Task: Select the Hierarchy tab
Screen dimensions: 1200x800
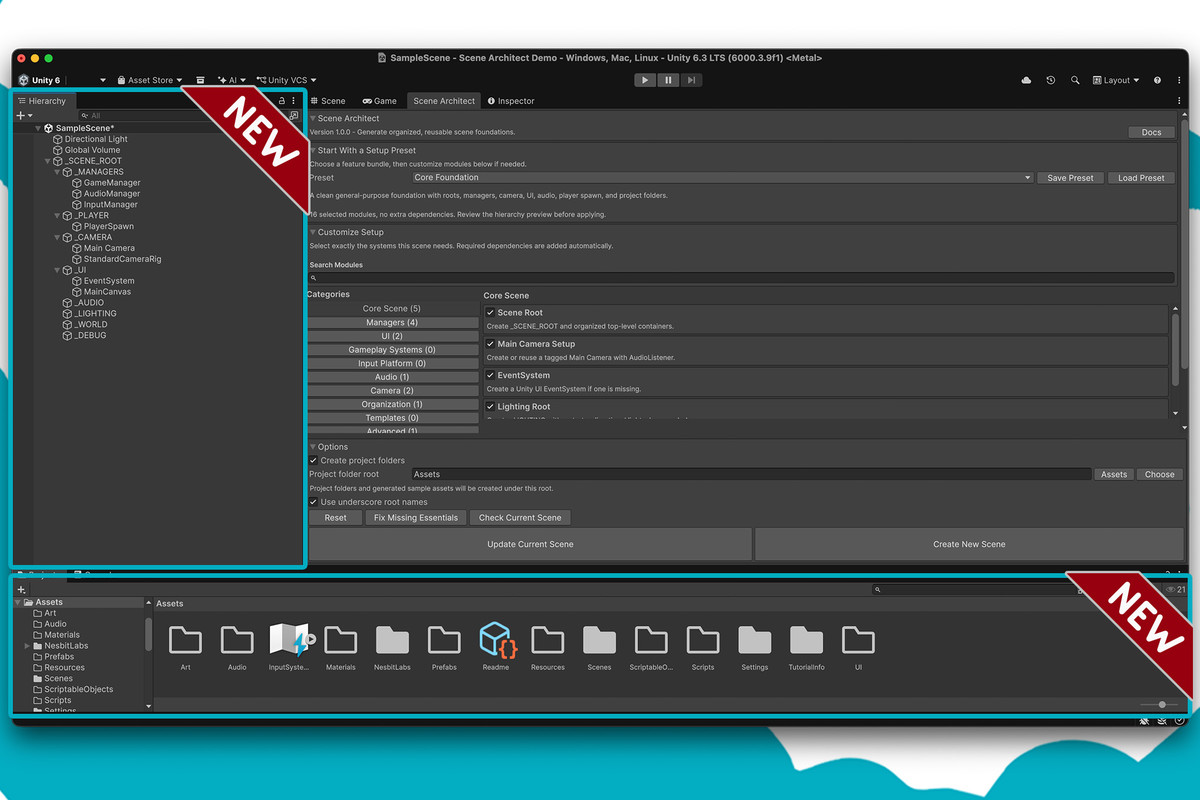Action: (42, 101)
